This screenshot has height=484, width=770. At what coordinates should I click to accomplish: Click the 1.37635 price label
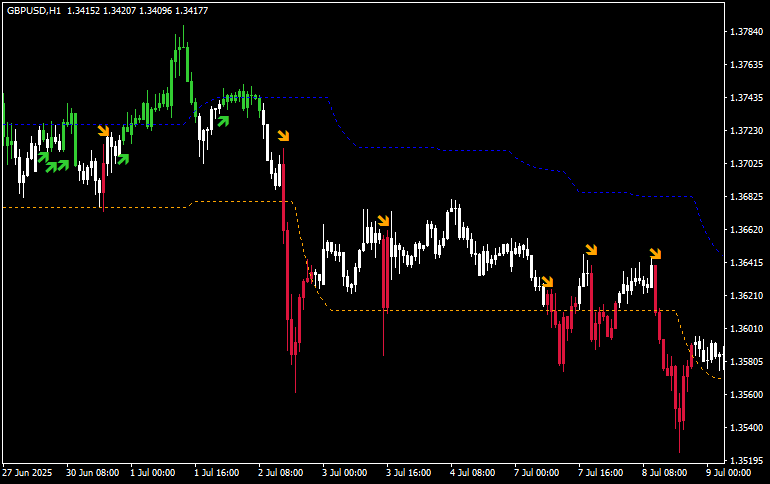click(x=746, y=65)
